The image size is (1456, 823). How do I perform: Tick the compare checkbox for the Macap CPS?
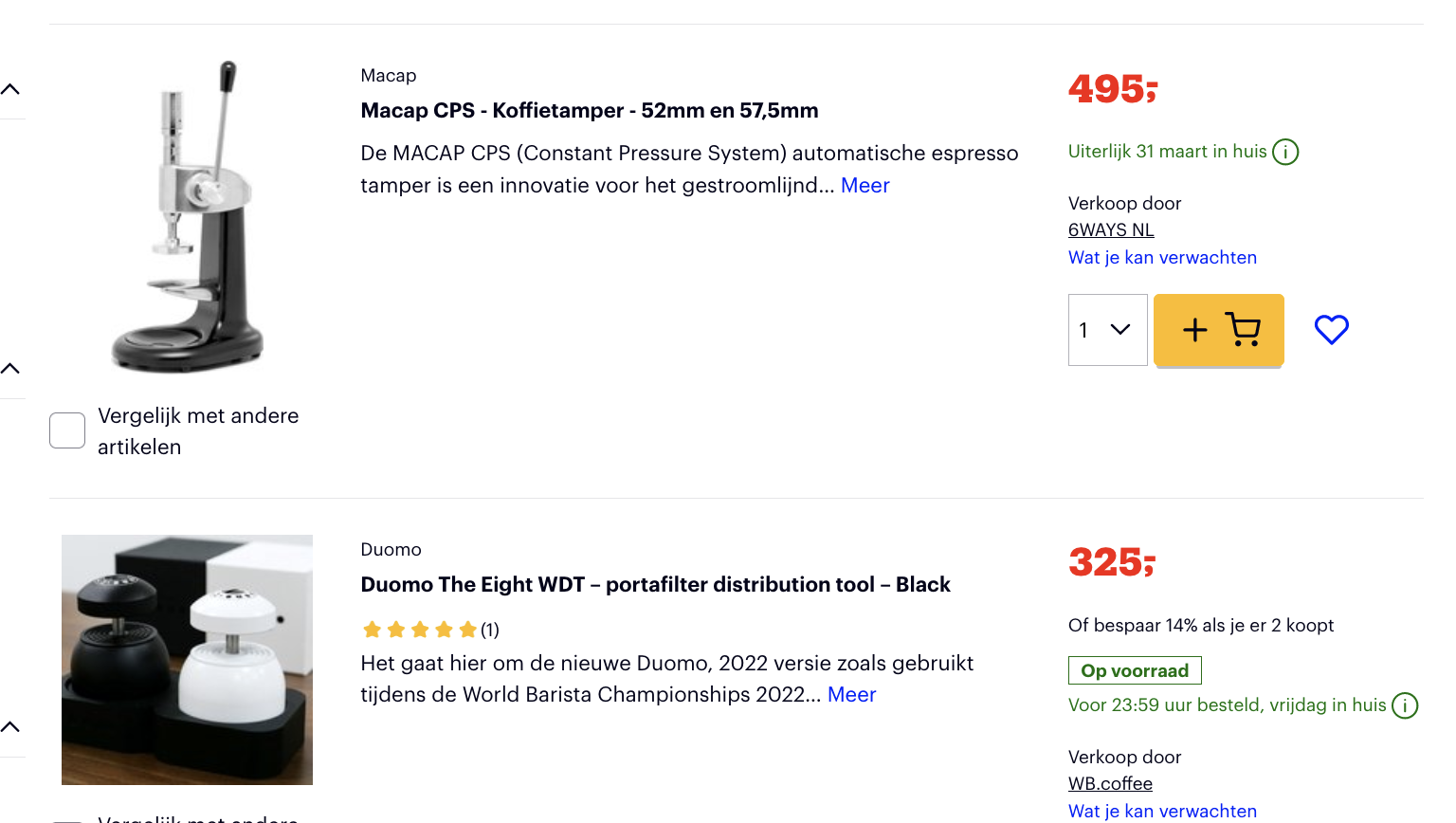(67, 430)
